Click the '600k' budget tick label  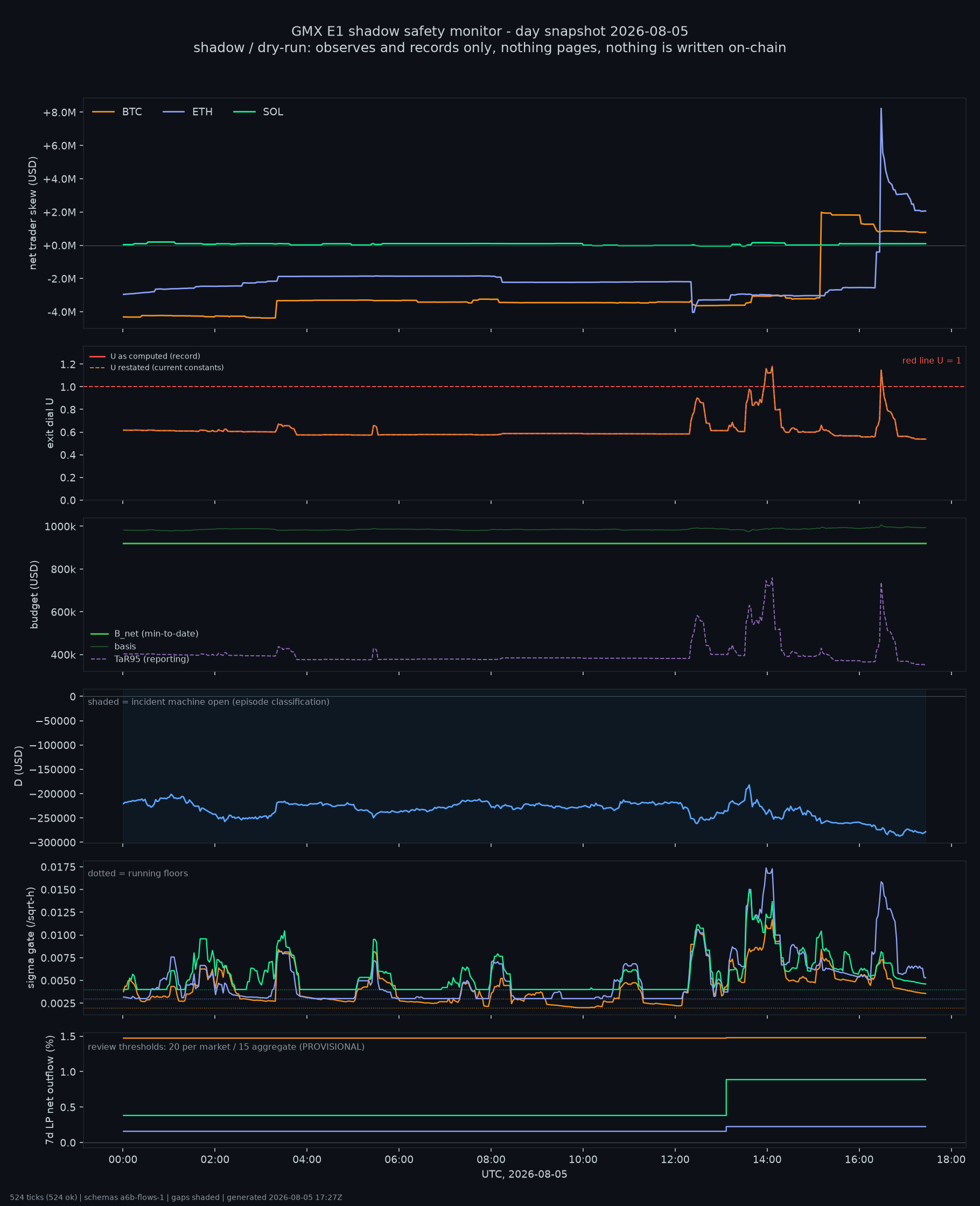coord(64,613)
